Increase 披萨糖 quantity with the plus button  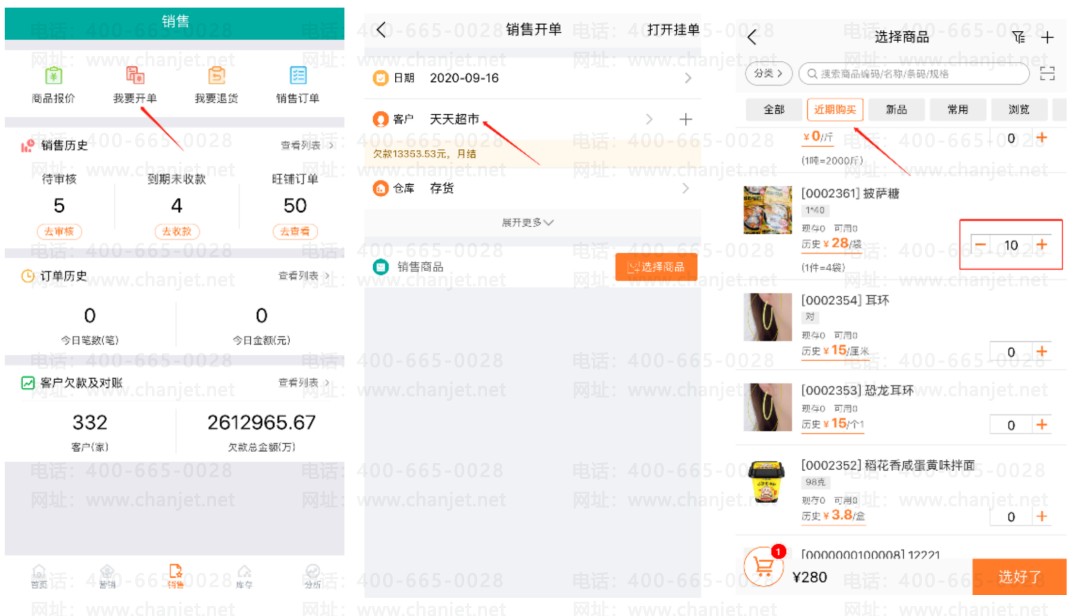pos(1042,245)
